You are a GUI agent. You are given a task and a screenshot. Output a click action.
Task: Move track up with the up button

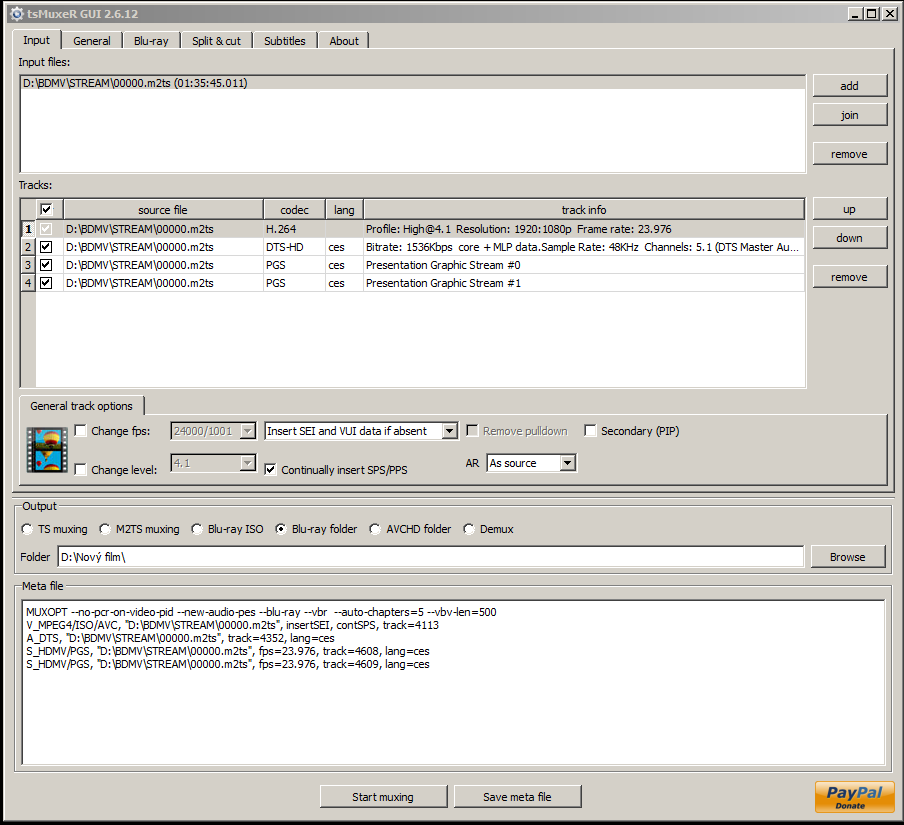click(x=849, y=209)
